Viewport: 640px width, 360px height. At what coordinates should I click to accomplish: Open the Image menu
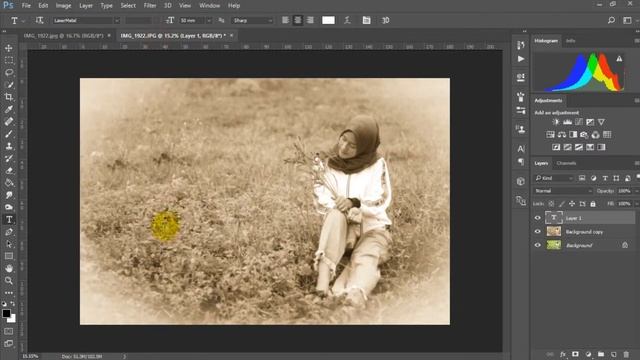point(63,6)
